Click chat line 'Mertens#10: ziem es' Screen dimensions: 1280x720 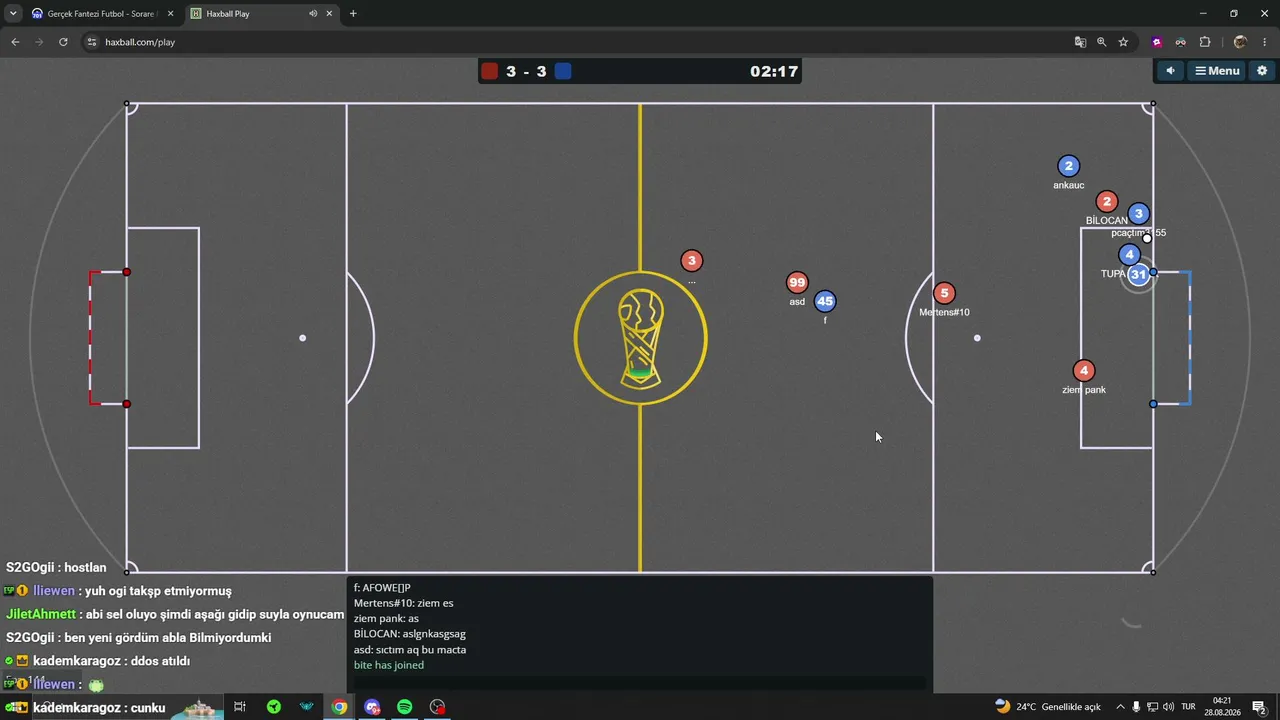404,603
